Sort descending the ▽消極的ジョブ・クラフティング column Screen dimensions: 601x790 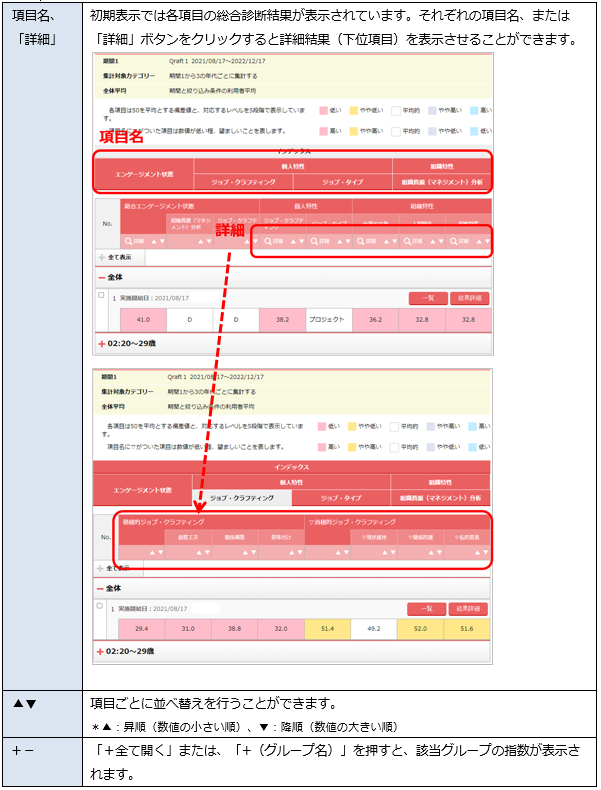[346, 553]
